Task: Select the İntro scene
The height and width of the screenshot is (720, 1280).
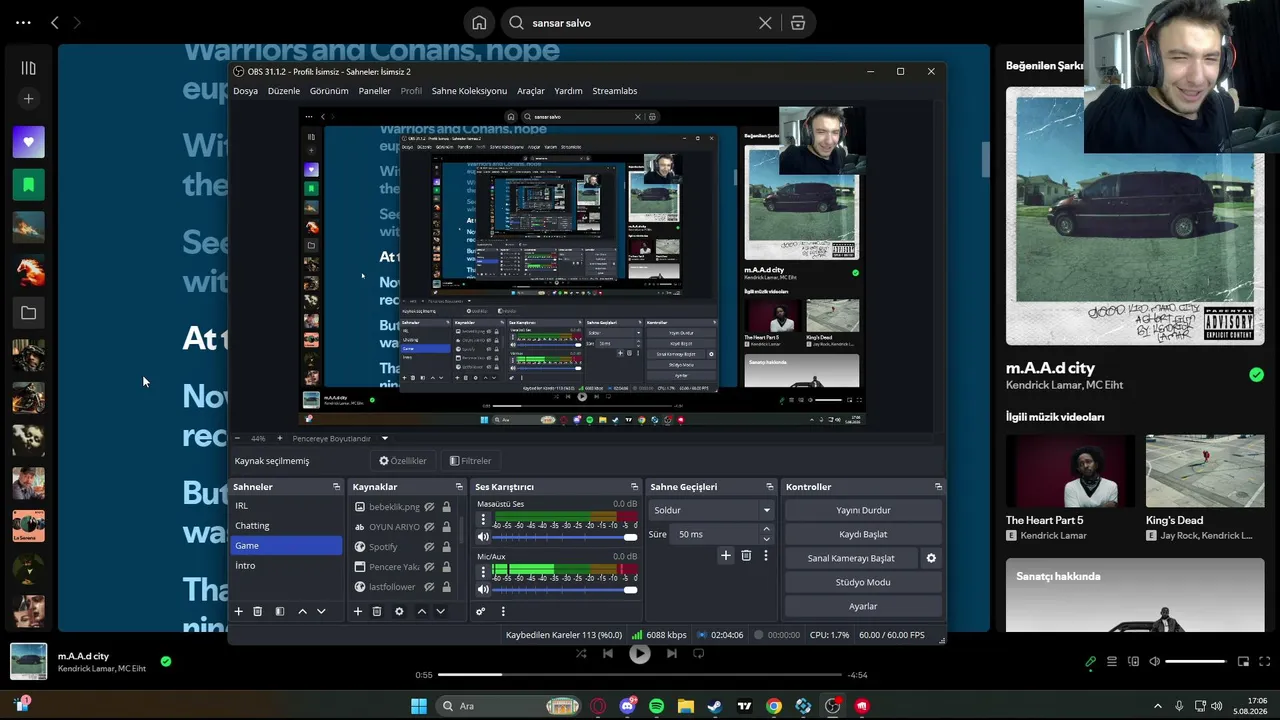Action: (287, 566)
